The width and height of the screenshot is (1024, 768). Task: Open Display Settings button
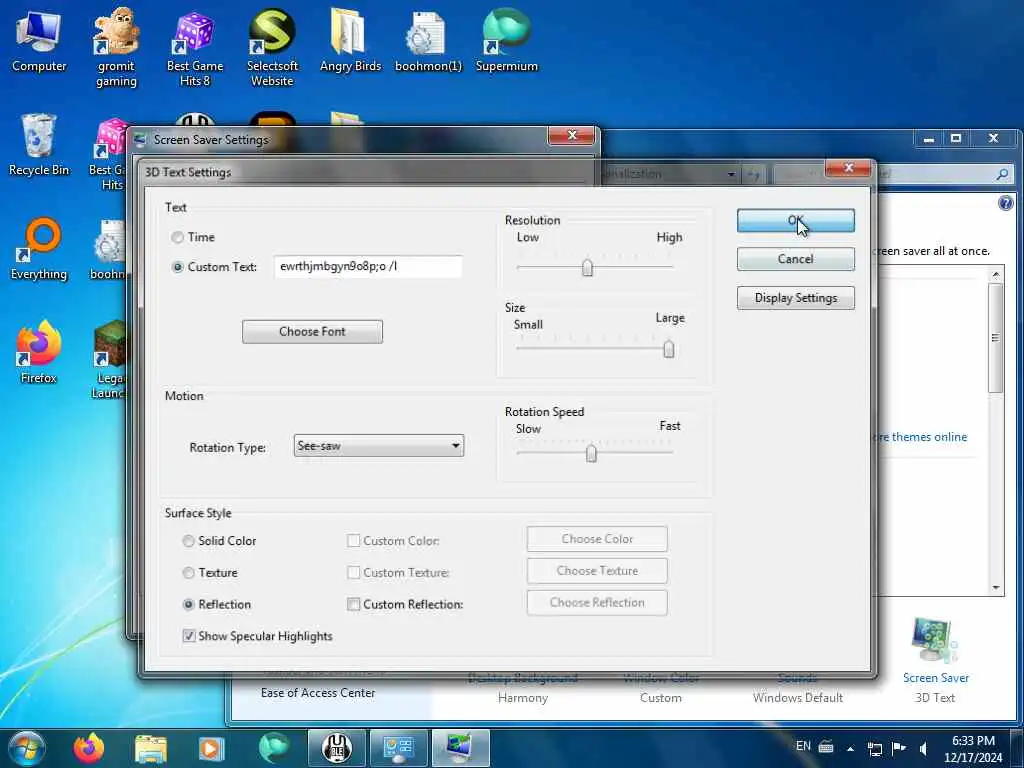tap(795, 298)
